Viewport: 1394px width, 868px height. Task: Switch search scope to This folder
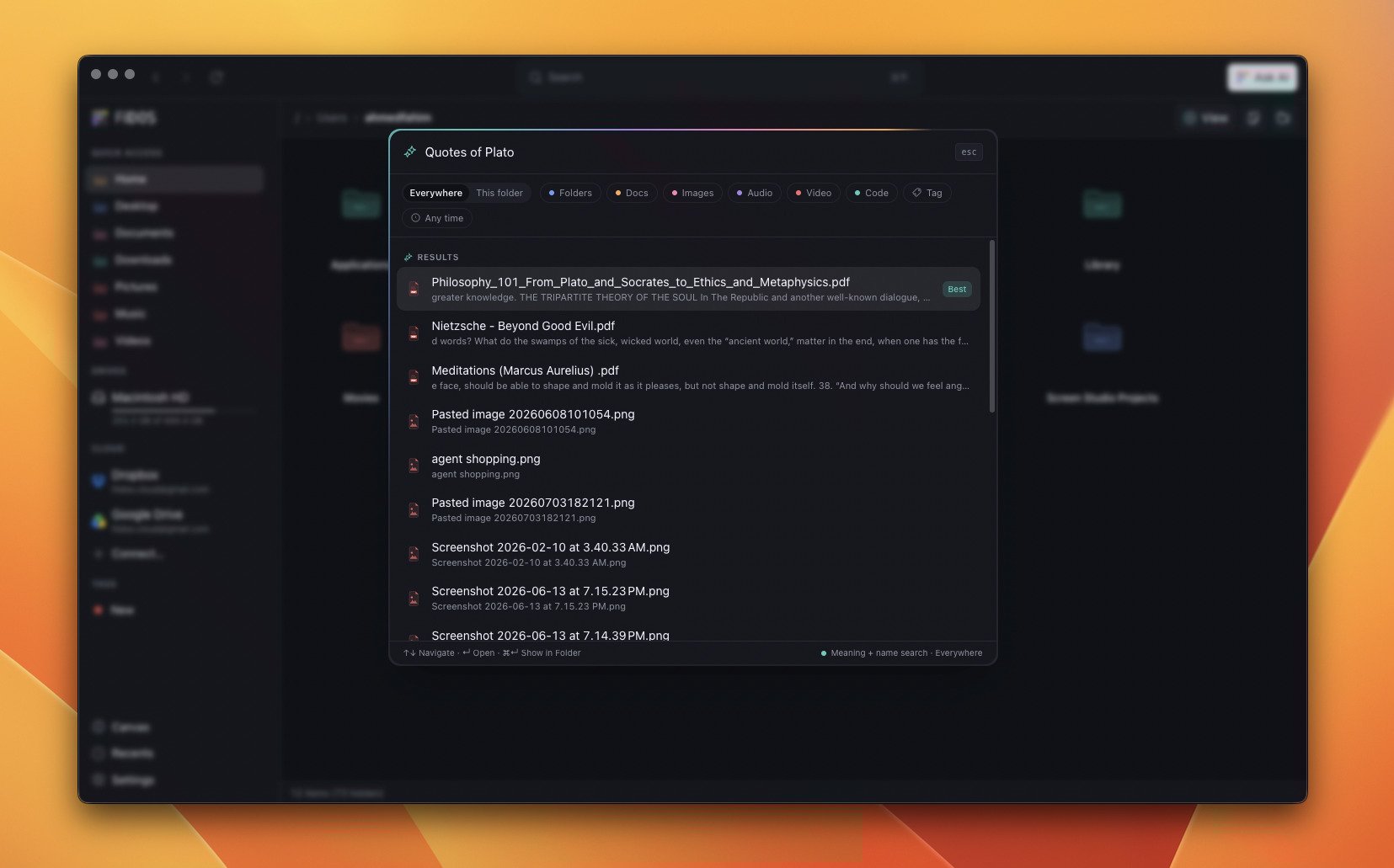499,193
